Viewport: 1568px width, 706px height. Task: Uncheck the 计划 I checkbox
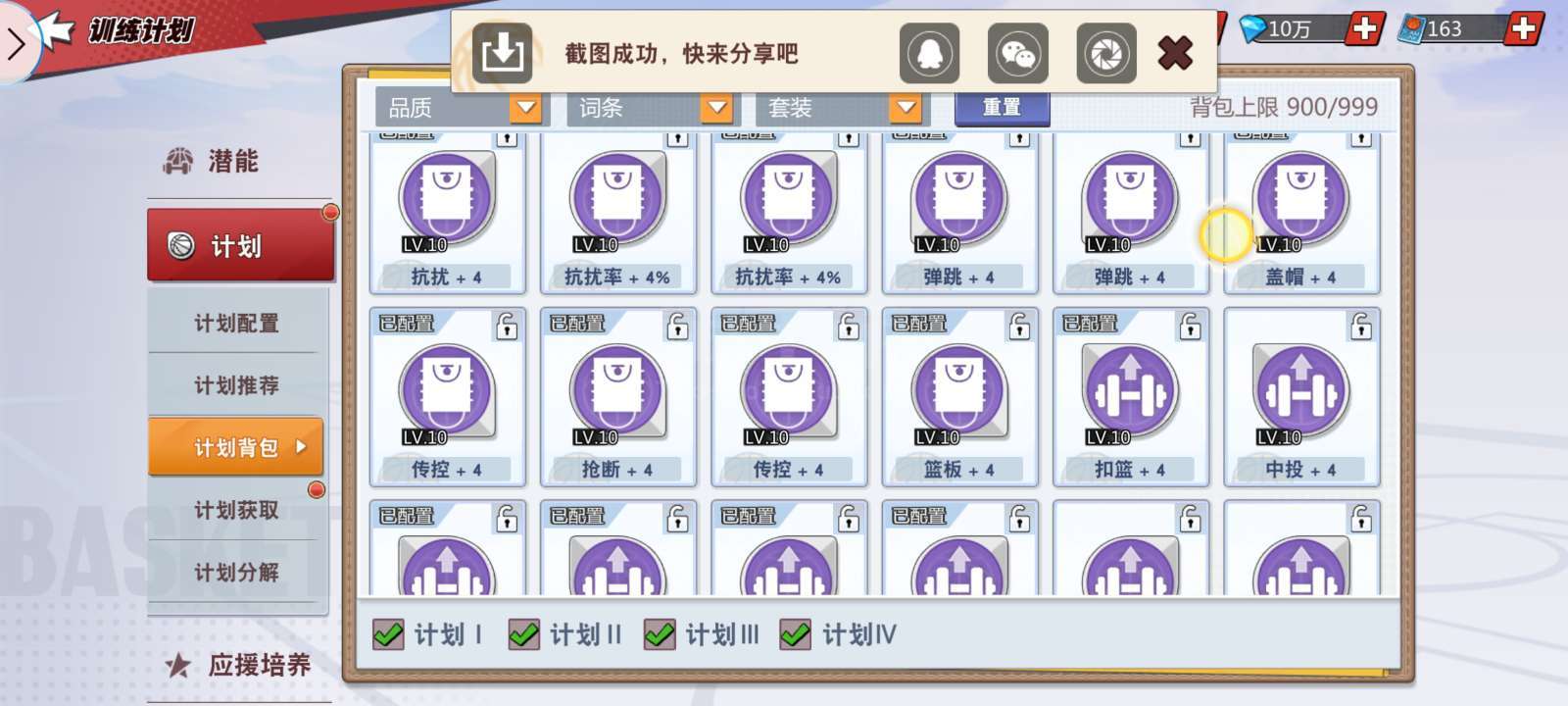coord(388,635)
